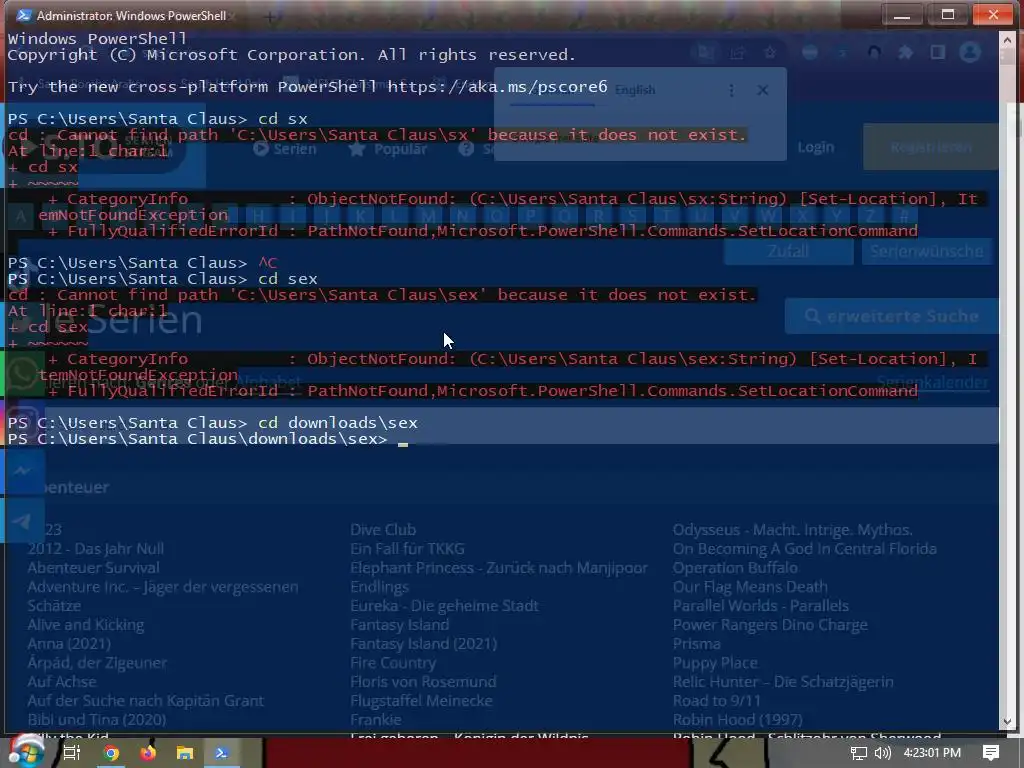Click the Serienwünsche button
This screenshot has height=768, width=1024.
[927, 251]
